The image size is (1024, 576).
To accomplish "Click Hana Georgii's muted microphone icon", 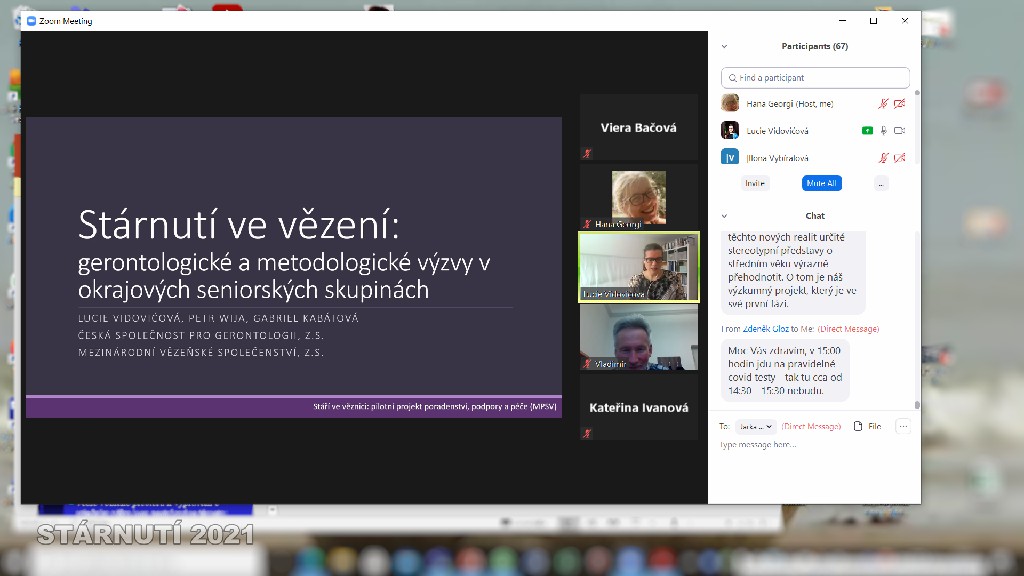I will click(x=883, y=104).
